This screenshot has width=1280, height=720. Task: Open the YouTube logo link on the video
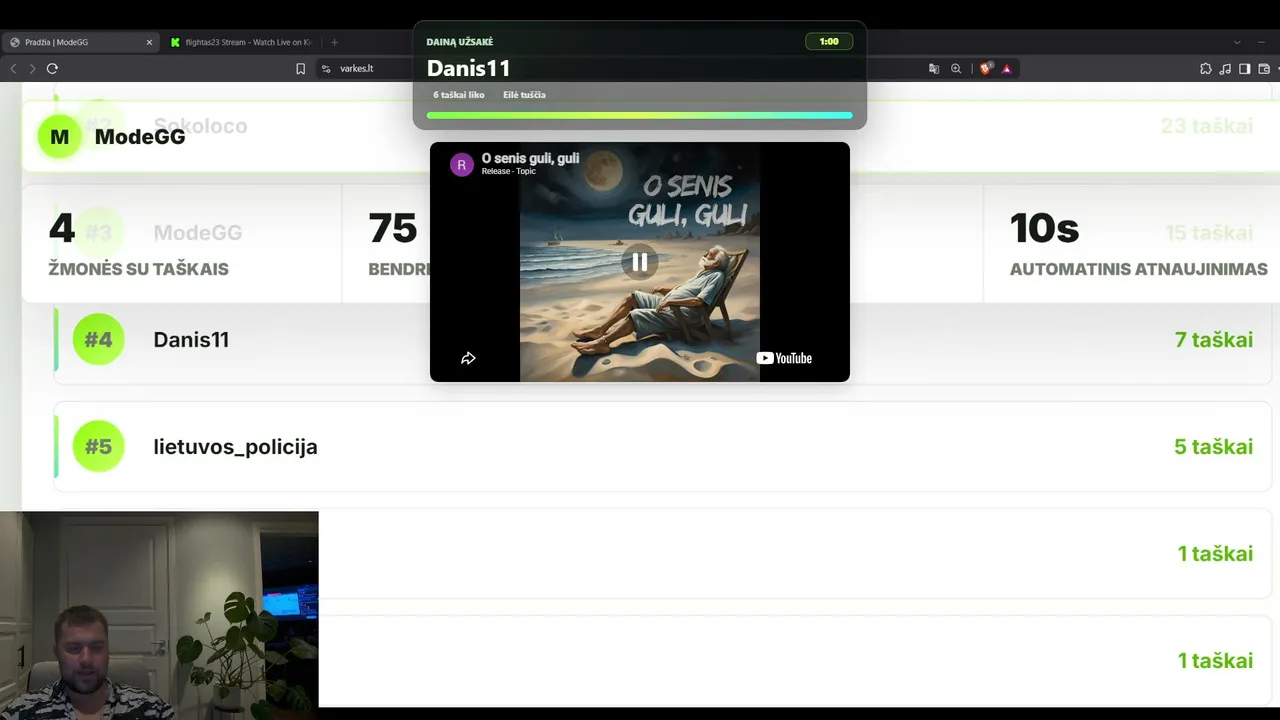[784, 358]
